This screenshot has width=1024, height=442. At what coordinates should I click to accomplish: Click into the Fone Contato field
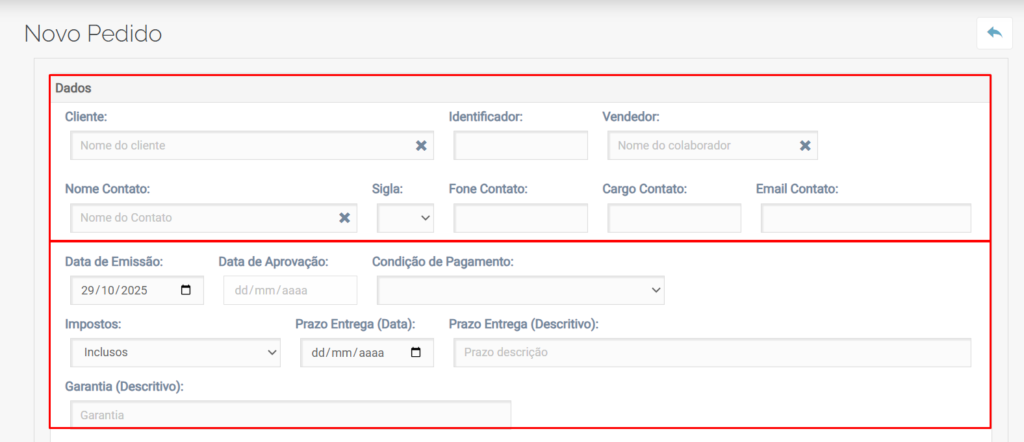[520, 218]
